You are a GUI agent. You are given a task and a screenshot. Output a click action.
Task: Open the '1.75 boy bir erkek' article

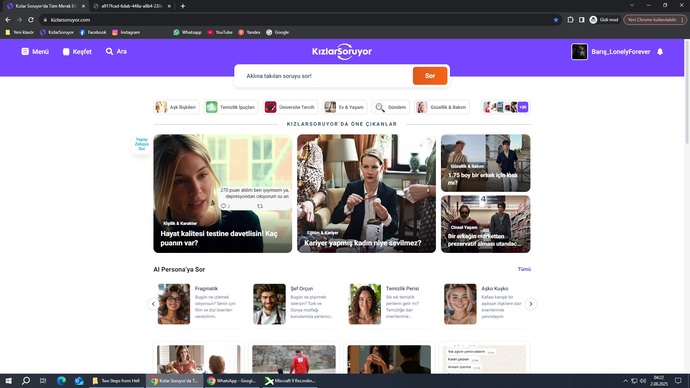(x=485, y=163)
